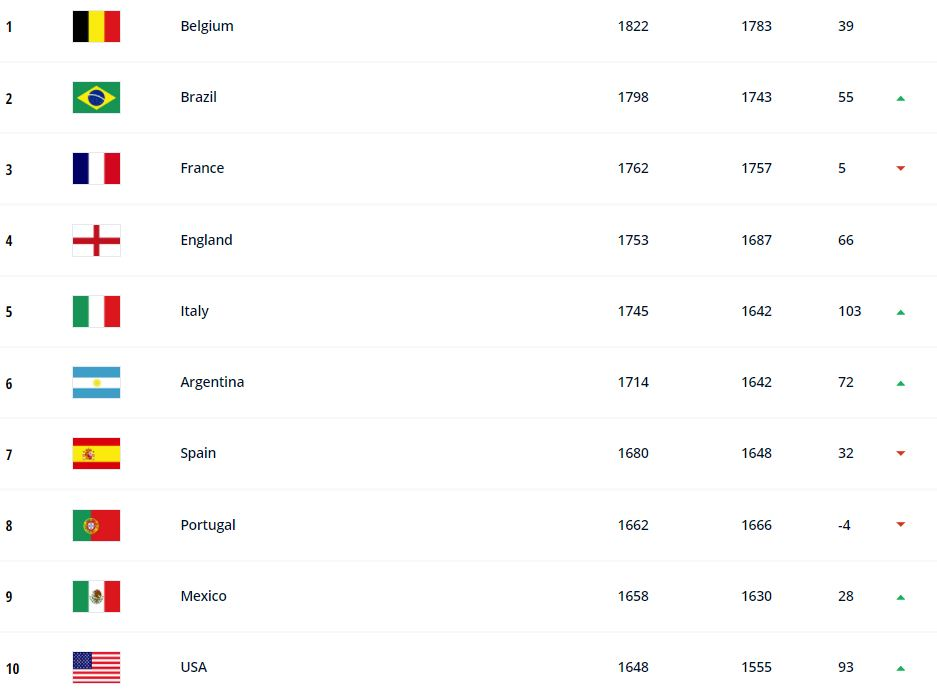Click the England flag icon

[96, 240]
